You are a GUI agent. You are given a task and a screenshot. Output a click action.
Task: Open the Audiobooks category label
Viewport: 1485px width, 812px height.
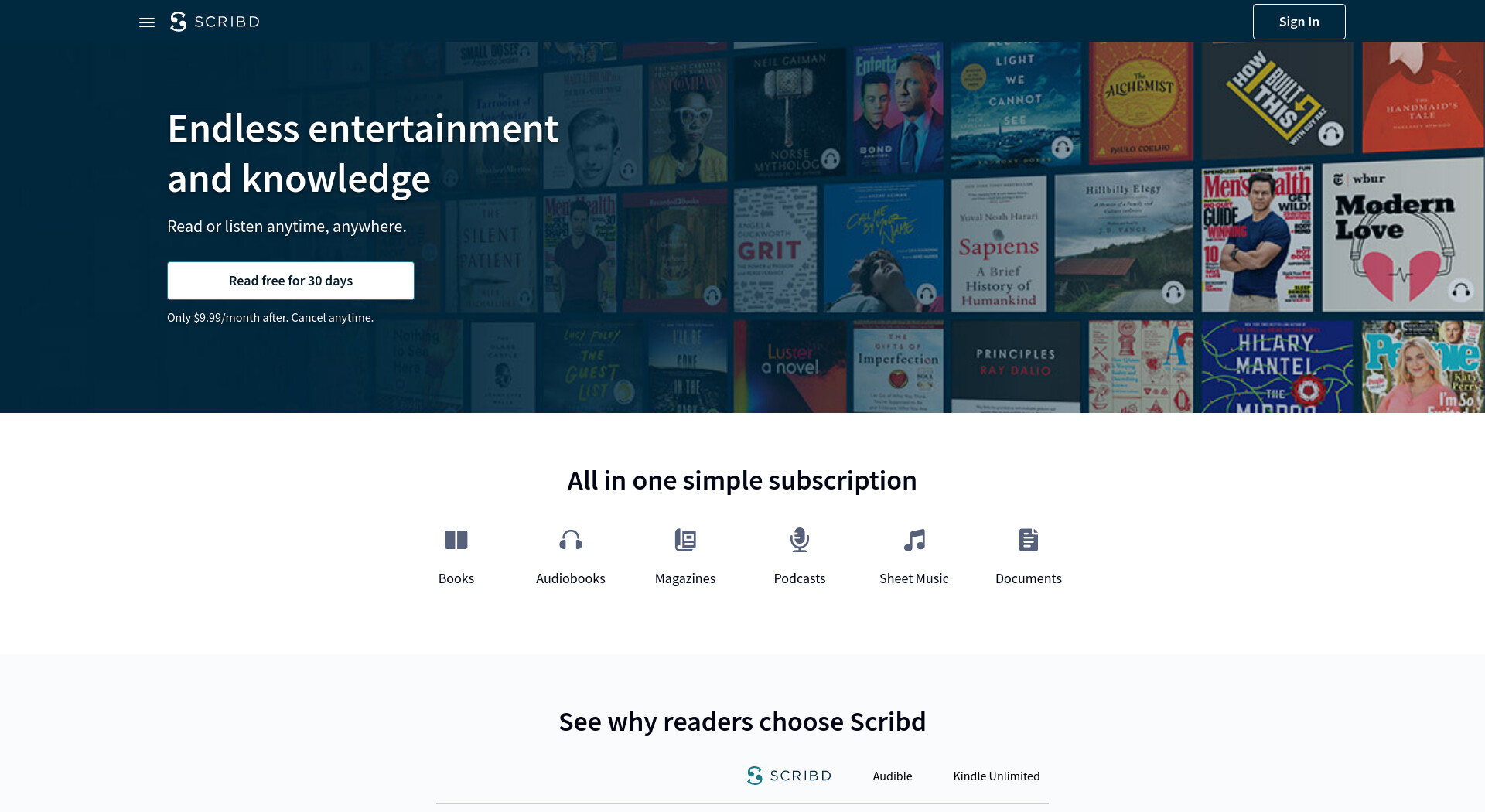pyautogui.click(x=571, y=578)
